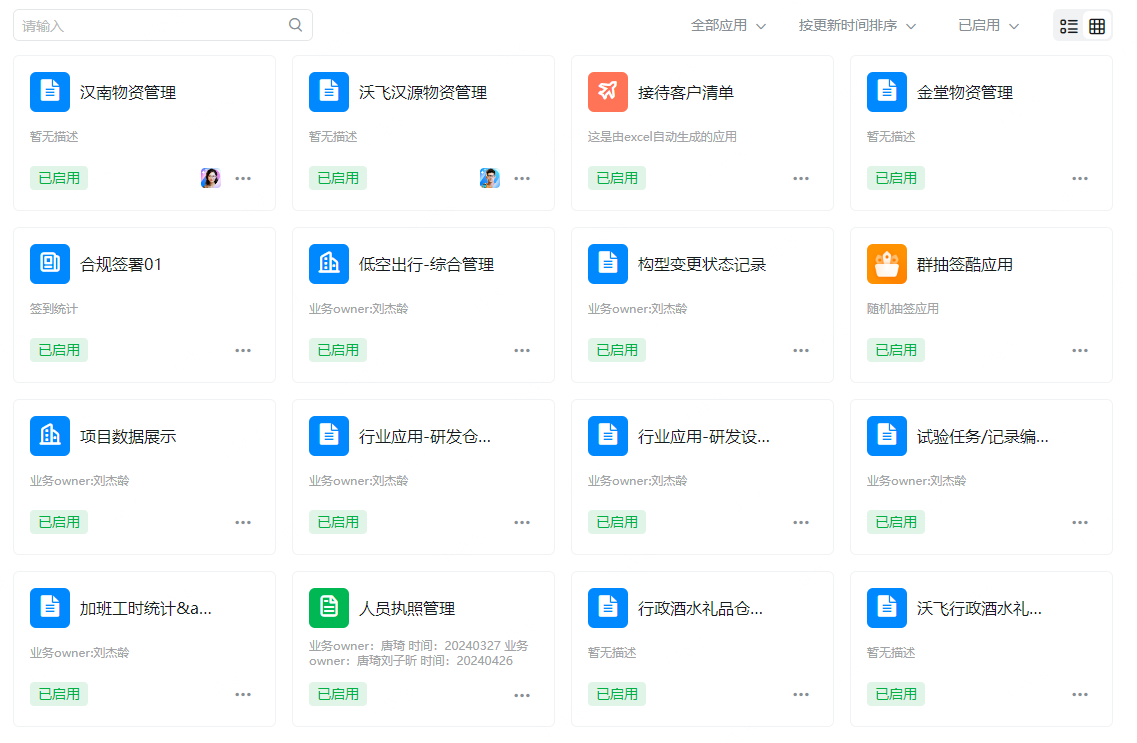This screenshot has width=1137, height=743.
Task: Click 已启用 tag on 合规签署01
Action: [x=59, y=349]
